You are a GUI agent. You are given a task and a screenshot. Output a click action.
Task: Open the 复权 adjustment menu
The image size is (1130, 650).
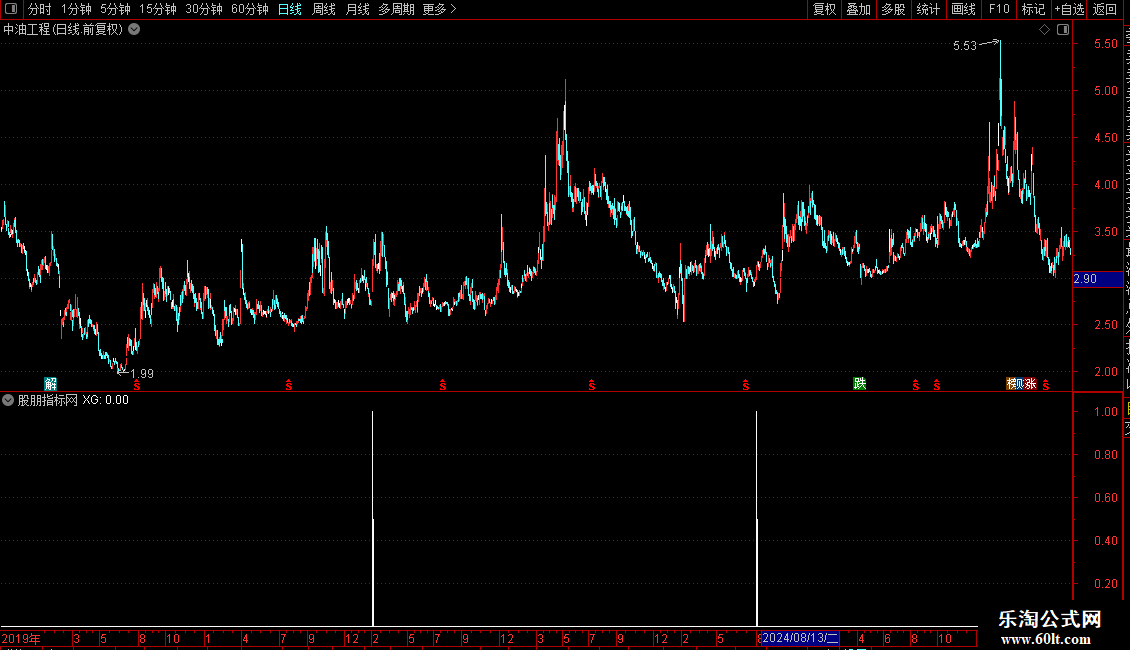(x=824, y=9)
